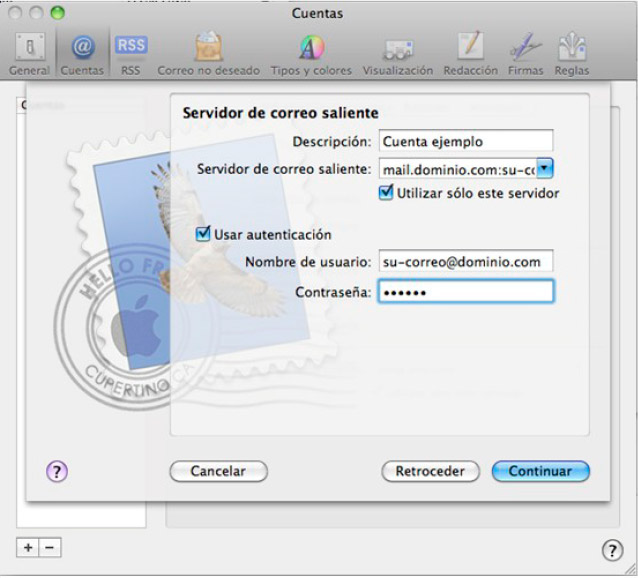Click Cancelar to dismiss the dialog
Image resolution: width=638 pixels, height=578 pixels.
[218, 471]
